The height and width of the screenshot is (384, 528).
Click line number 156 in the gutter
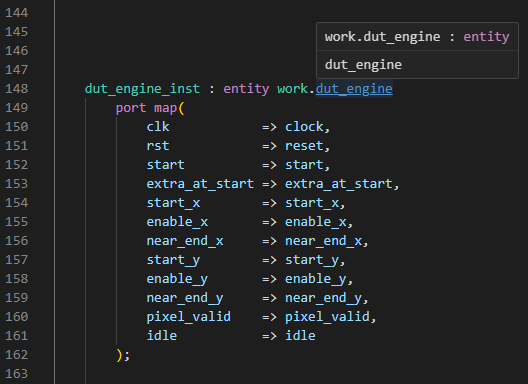tap(16, 241)
